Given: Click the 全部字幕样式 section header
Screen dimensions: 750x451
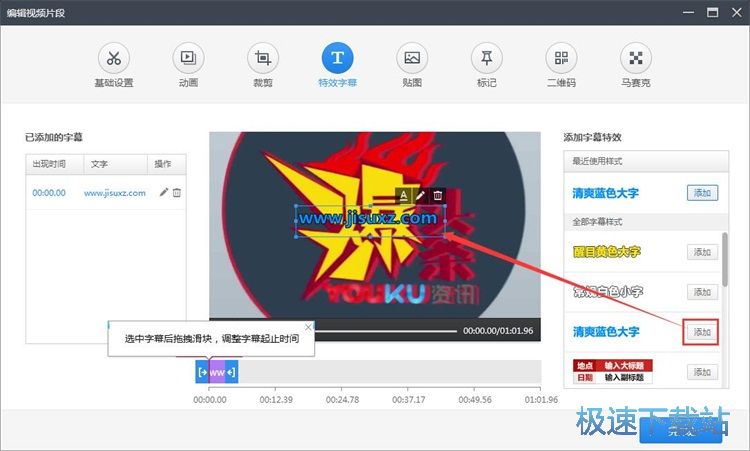Looking at the screenshot, I should [x=646, y=222].
